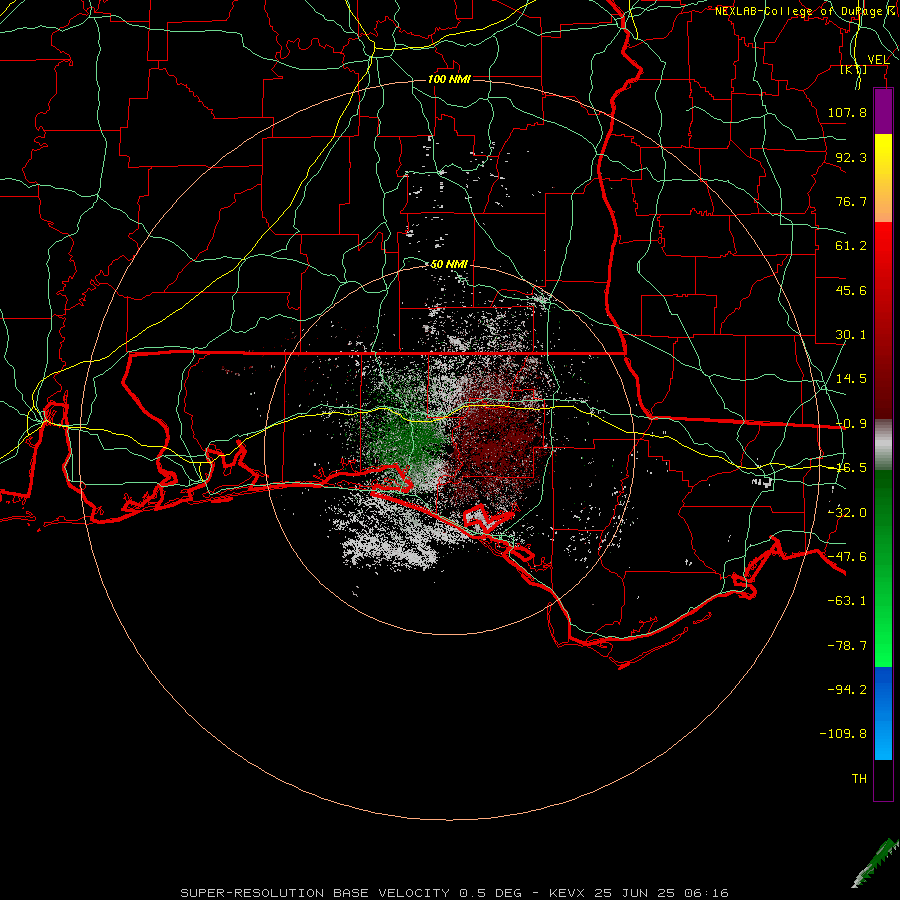The width and height of the screenshot is (900, 900).
Task: Click the "30.1" legend value
Action: click(851, 335)
